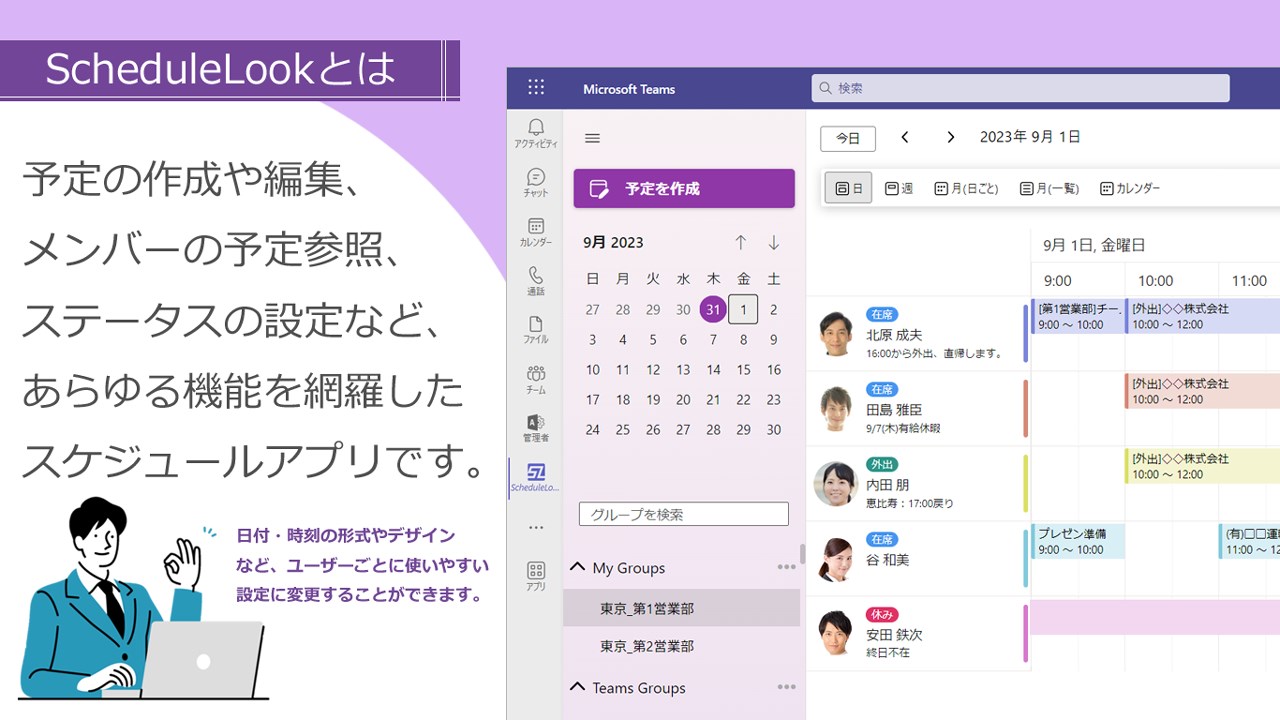This screenshot has width=1280, height=720.
Task: Open Calendar (カレンダー) in Teams sidebar
Action: tap(536, 232)
